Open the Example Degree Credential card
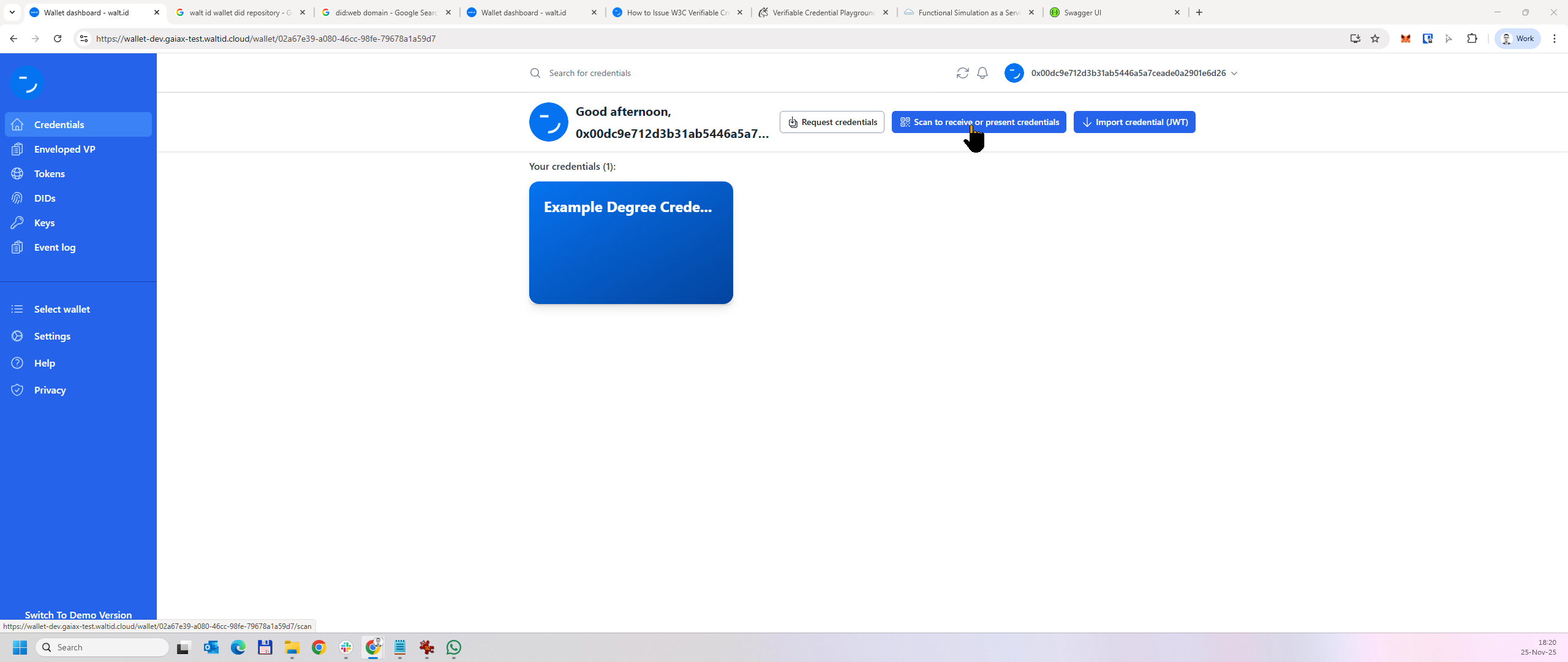The image size is (1568, 662). click(x=631, y=242)
